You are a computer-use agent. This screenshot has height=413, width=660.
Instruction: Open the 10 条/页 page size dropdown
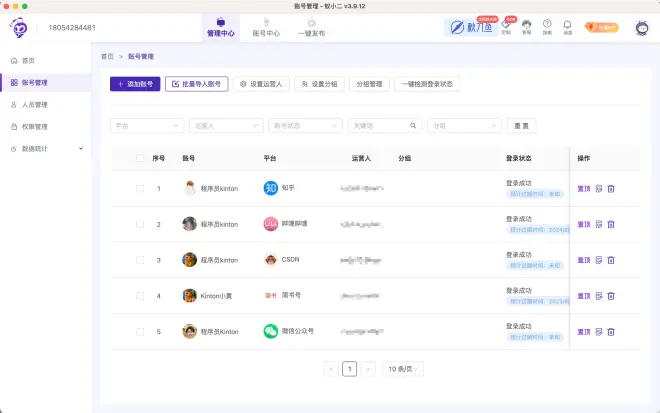pos(404,369)
